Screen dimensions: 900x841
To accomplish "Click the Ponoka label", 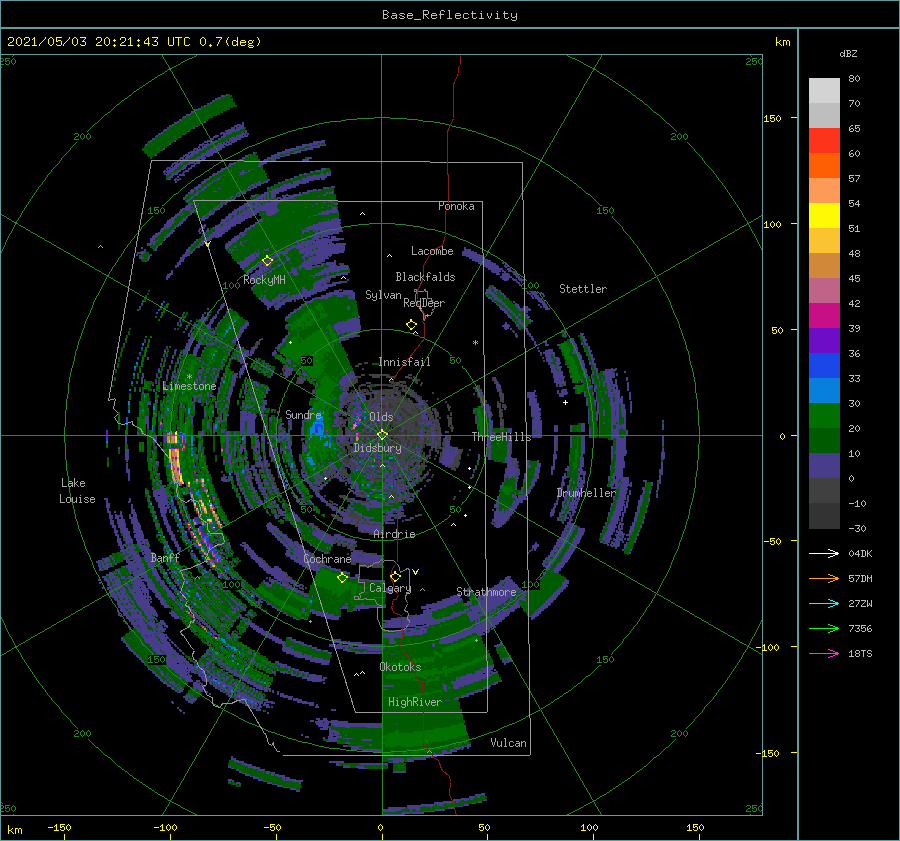I will [x=456, y=206].
